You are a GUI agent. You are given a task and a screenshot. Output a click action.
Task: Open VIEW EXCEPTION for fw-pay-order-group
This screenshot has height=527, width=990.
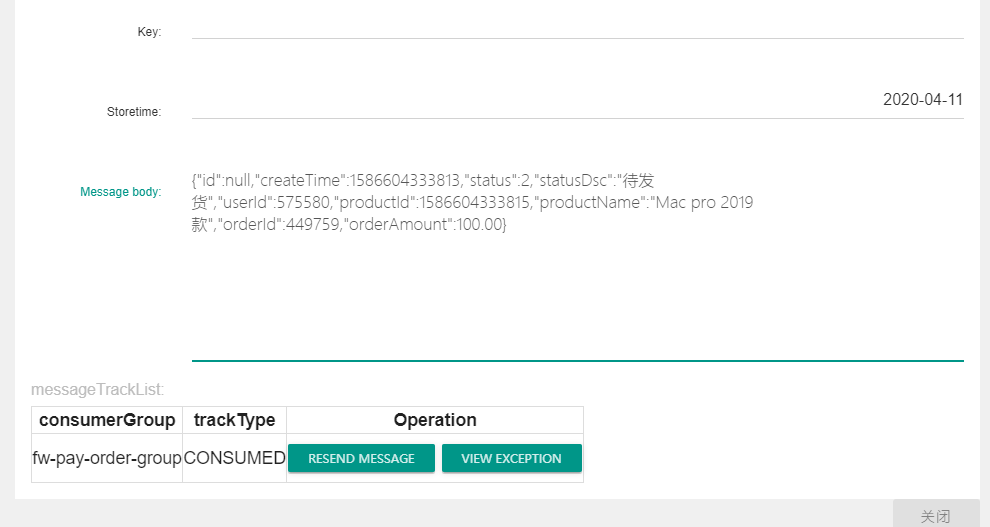tap(511, 458)
